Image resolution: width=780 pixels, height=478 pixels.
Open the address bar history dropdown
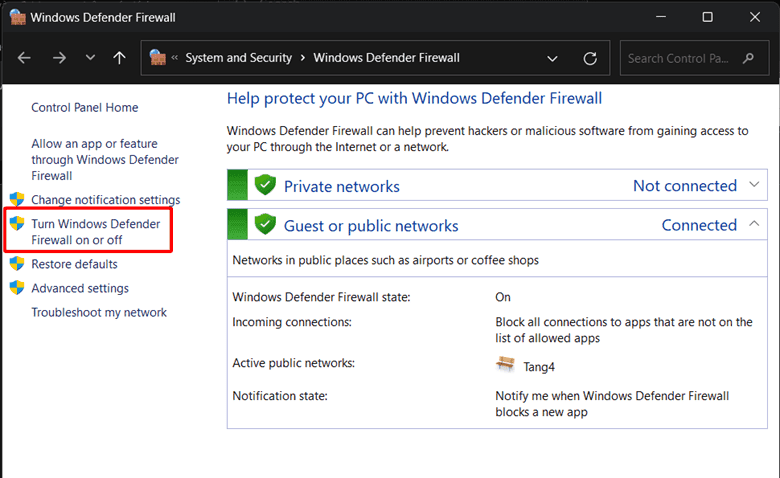point(552,59)
